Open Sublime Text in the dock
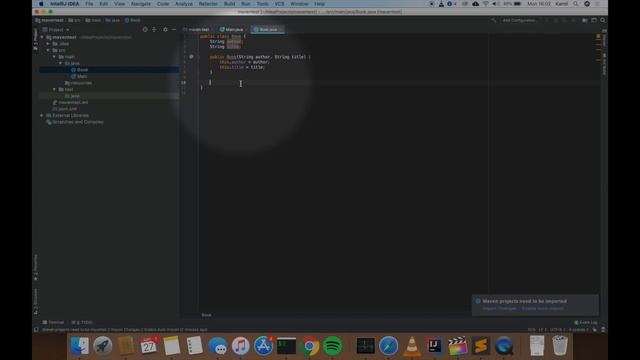 click(x=481, y=346)
